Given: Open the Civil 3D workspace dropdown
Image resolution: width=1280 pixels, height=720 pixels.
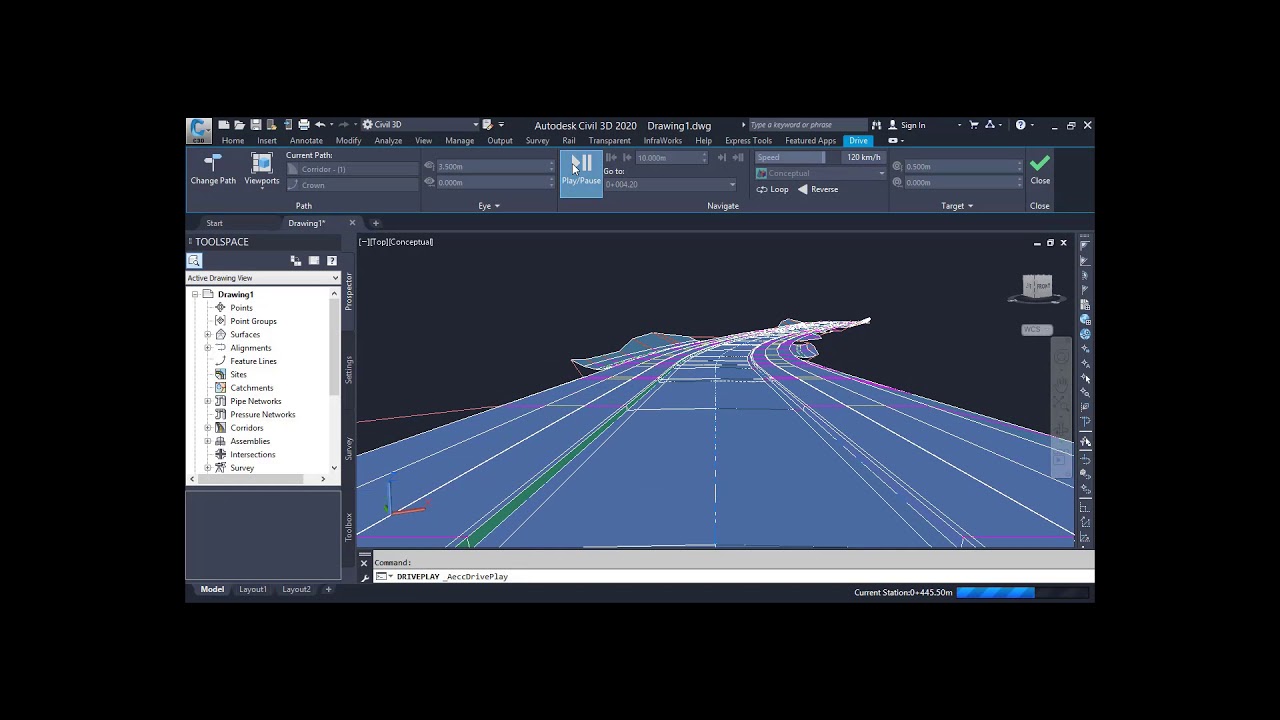Looking at the screenshot, I should click(420, 125).
